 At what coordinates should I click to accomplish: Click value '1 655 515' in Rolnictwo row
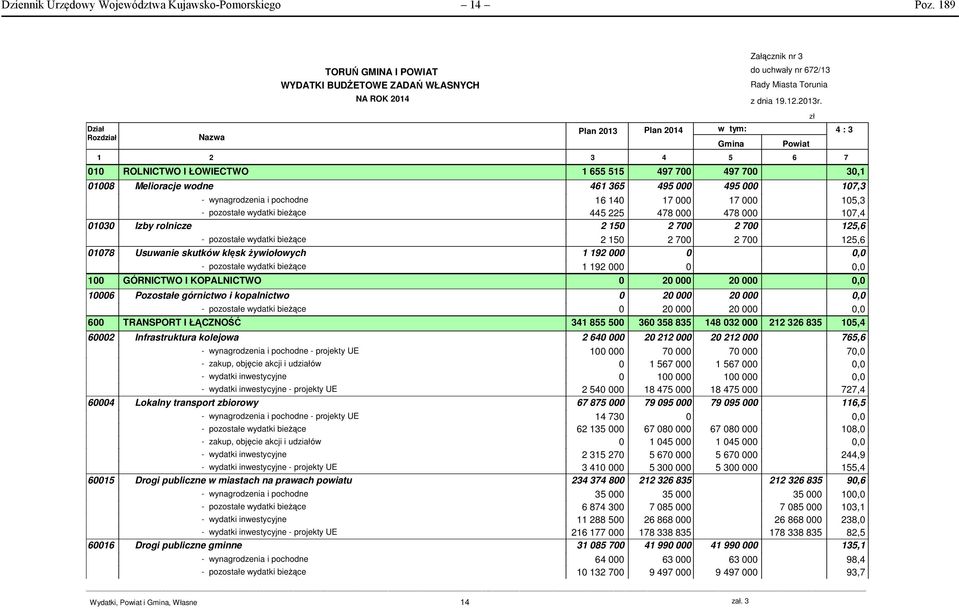coord(603,172)
